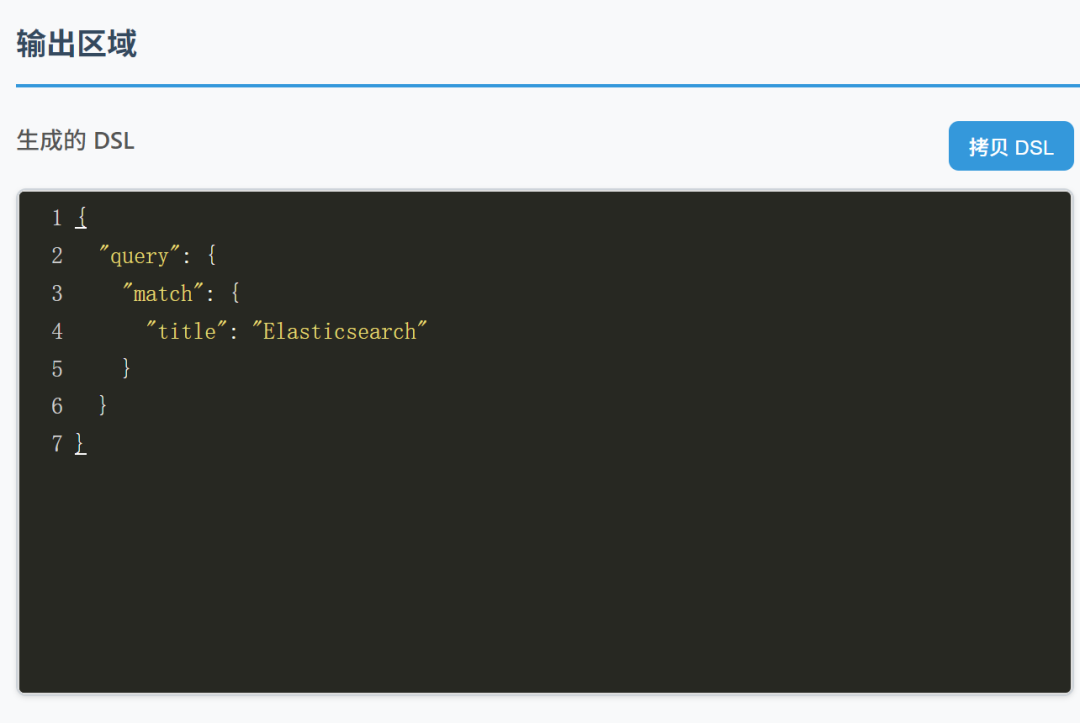Screen dimensions: 1080x723
Task: Click line number 4 in the gutter
Action: pos(57,331)
